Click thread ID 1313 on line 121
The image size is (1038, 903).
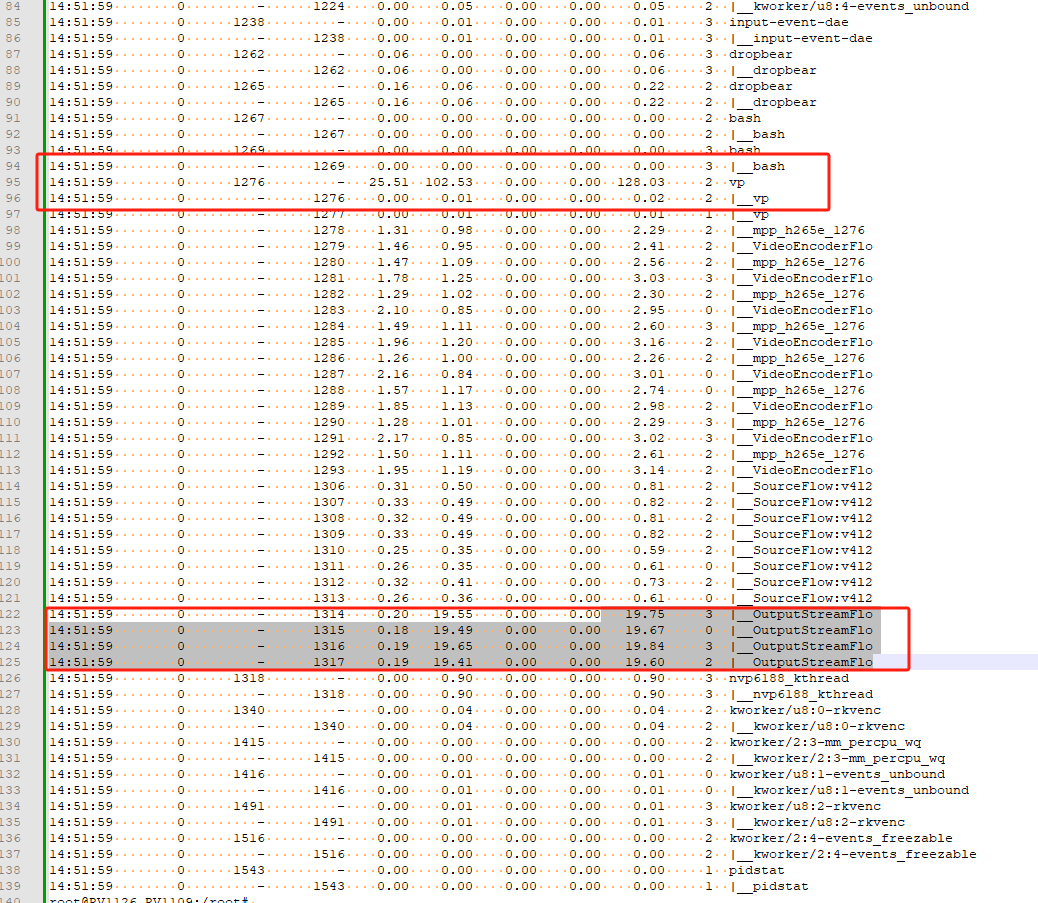point(329,598)
